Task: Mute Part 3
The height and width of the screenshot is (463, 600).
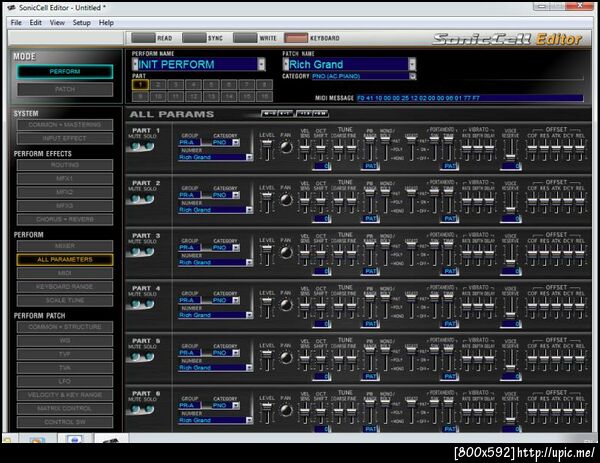Action: [x=135, y=251]
